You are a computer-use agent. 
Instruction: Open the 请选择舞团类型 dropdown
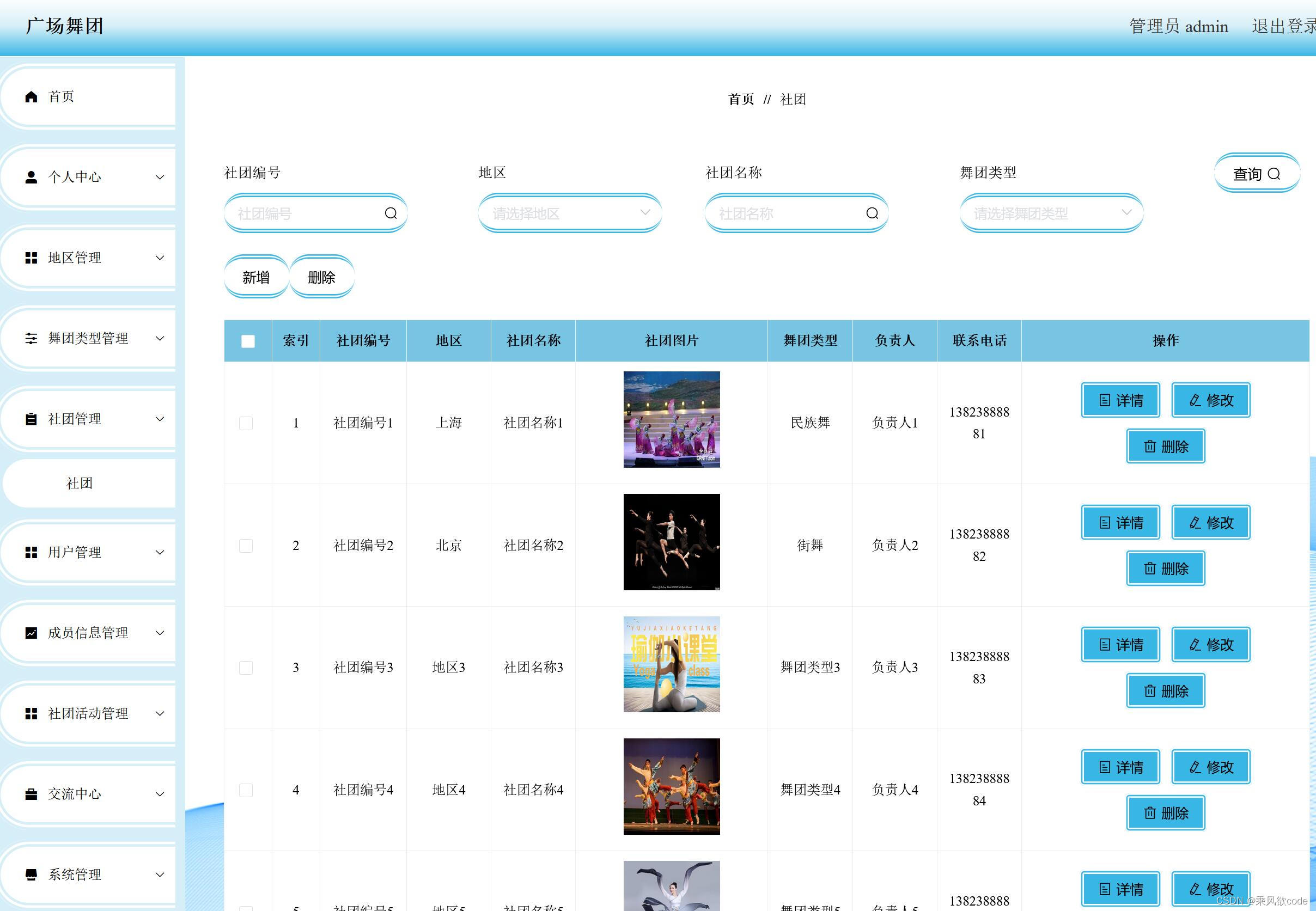coord(1051,213)
